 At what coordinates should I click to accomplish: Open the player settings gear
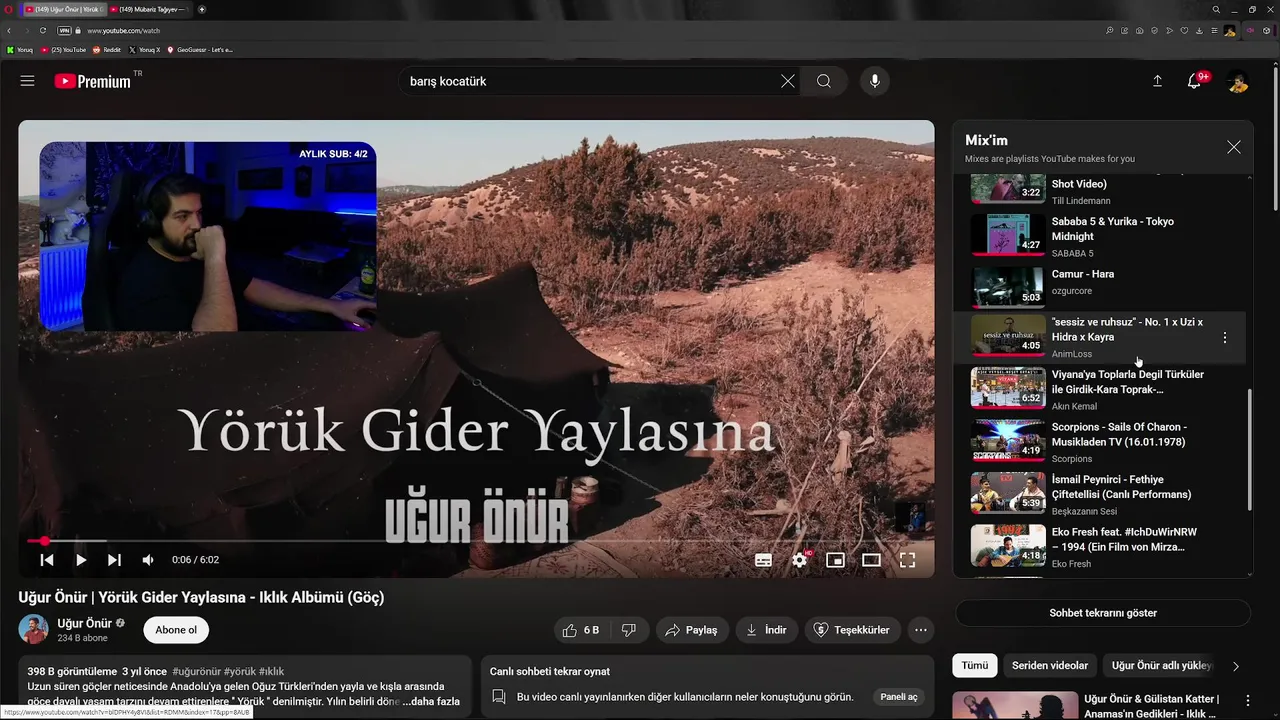799,560
